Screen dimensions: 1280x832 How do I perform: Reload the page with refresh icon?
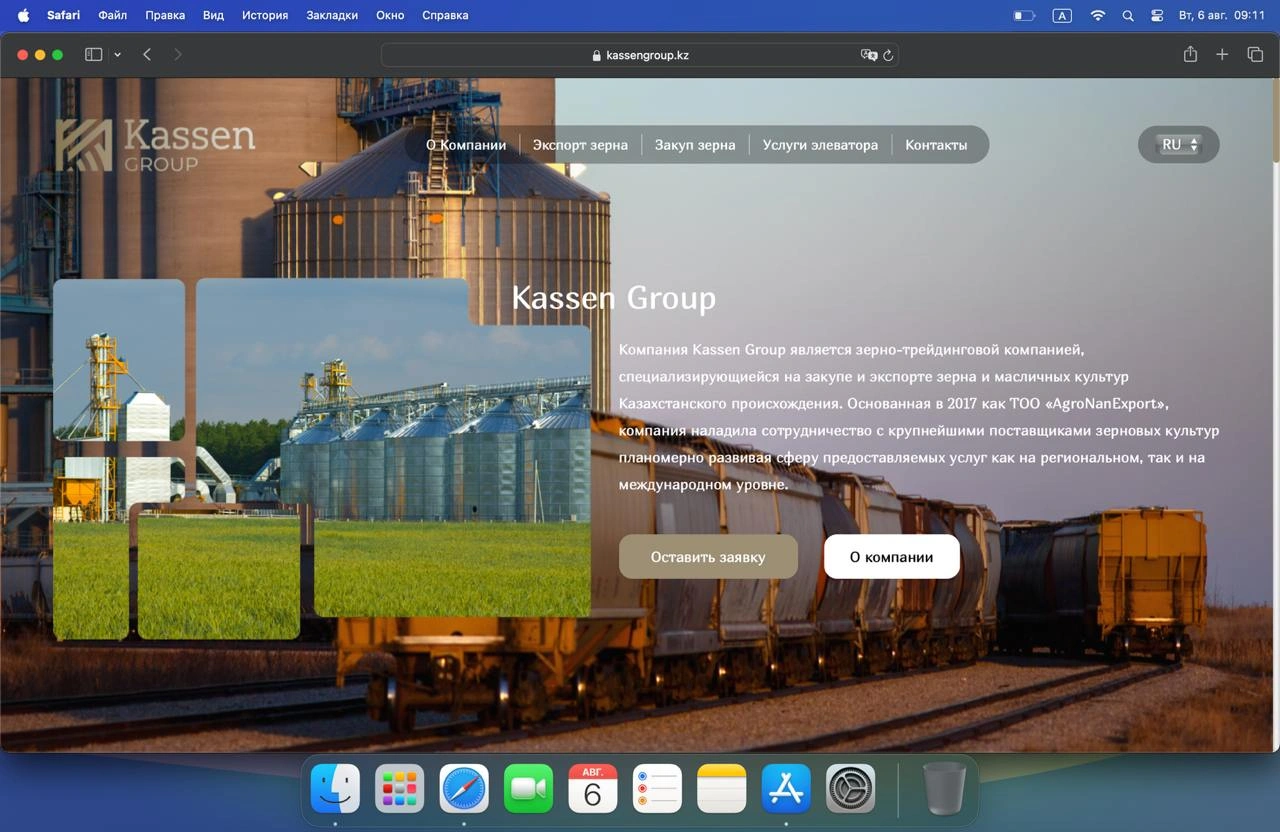pos(887,55)
